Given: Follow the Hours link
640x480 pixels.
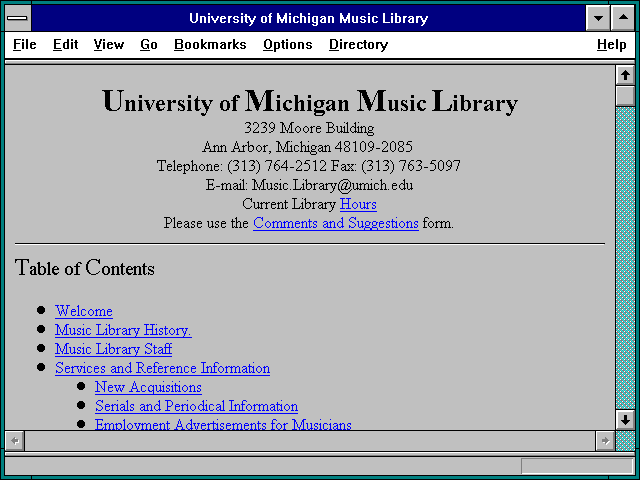Looking at the screenshot, I should pos(358,204).
